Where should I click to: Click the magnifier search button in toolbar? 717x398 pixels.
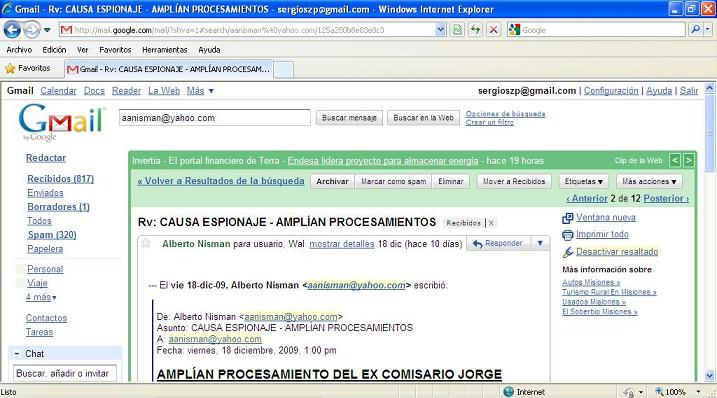(696, 30)
